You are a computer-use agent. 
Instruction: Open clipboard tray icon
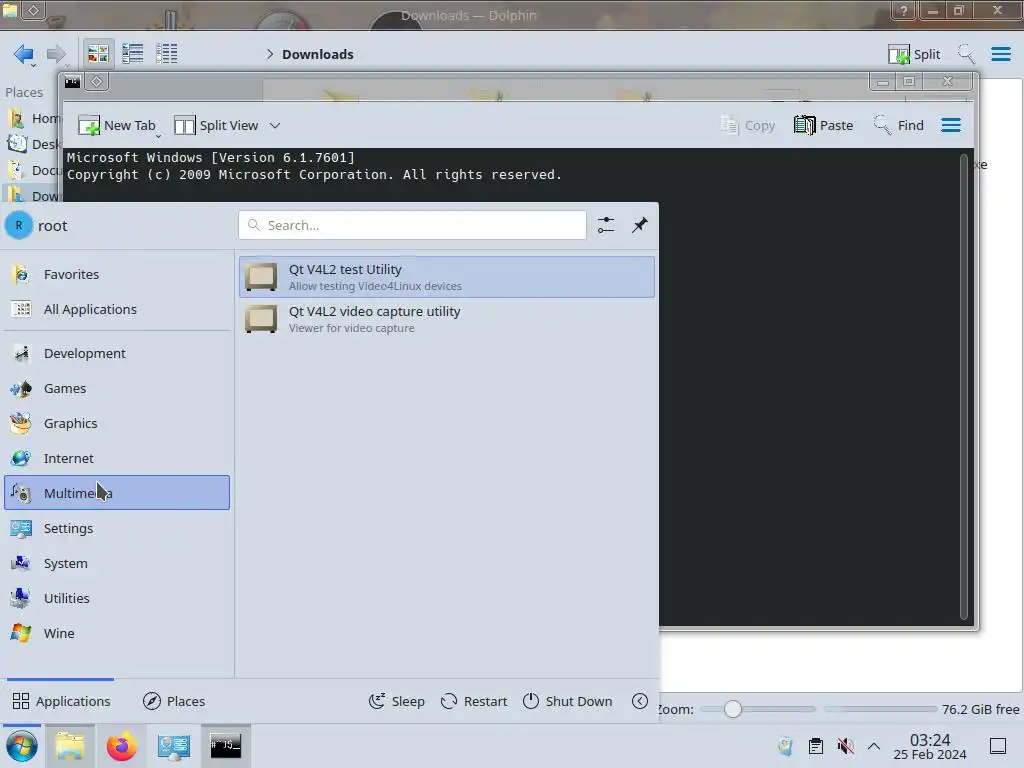[x=816, y=746]
